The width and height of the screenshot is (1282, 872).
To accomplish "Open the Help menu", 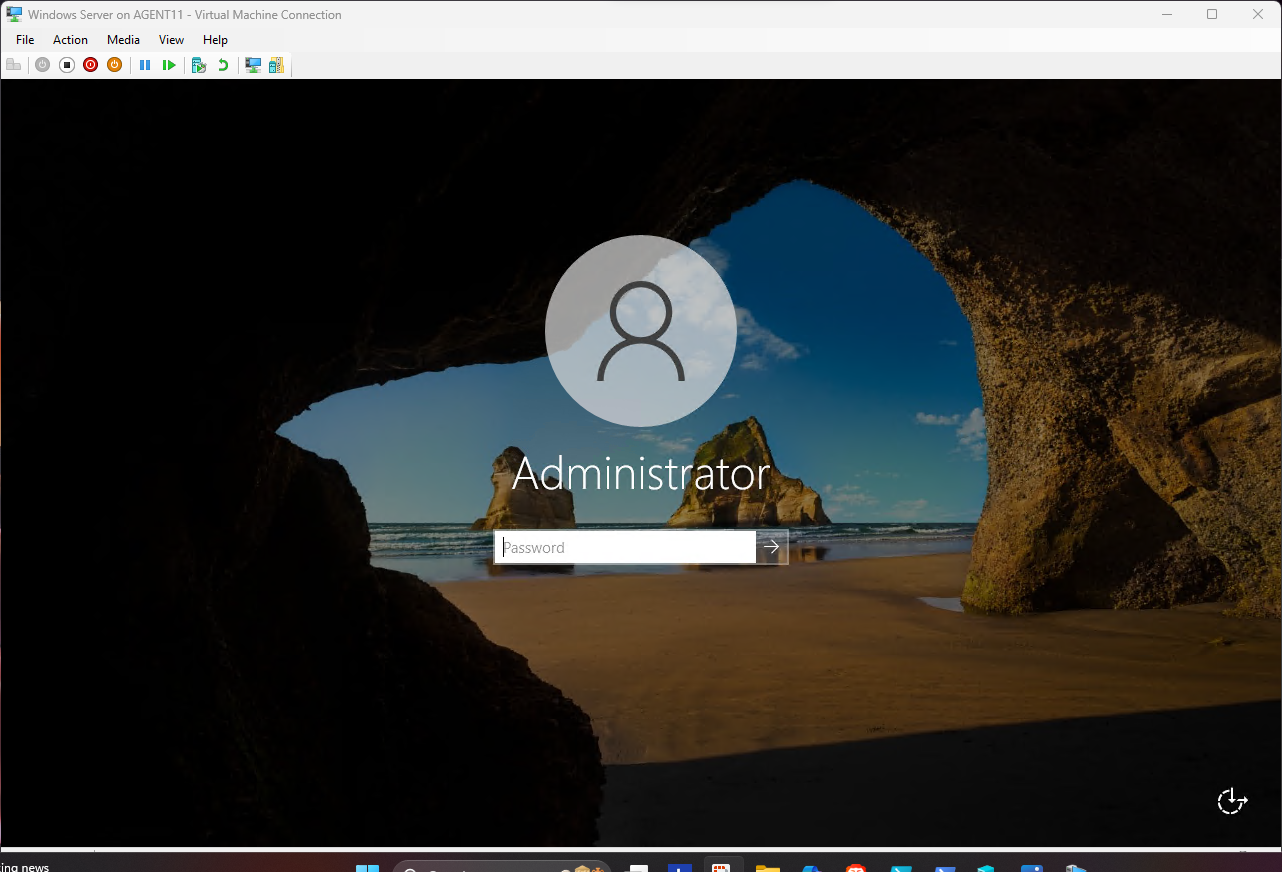I will pos(215,40).
